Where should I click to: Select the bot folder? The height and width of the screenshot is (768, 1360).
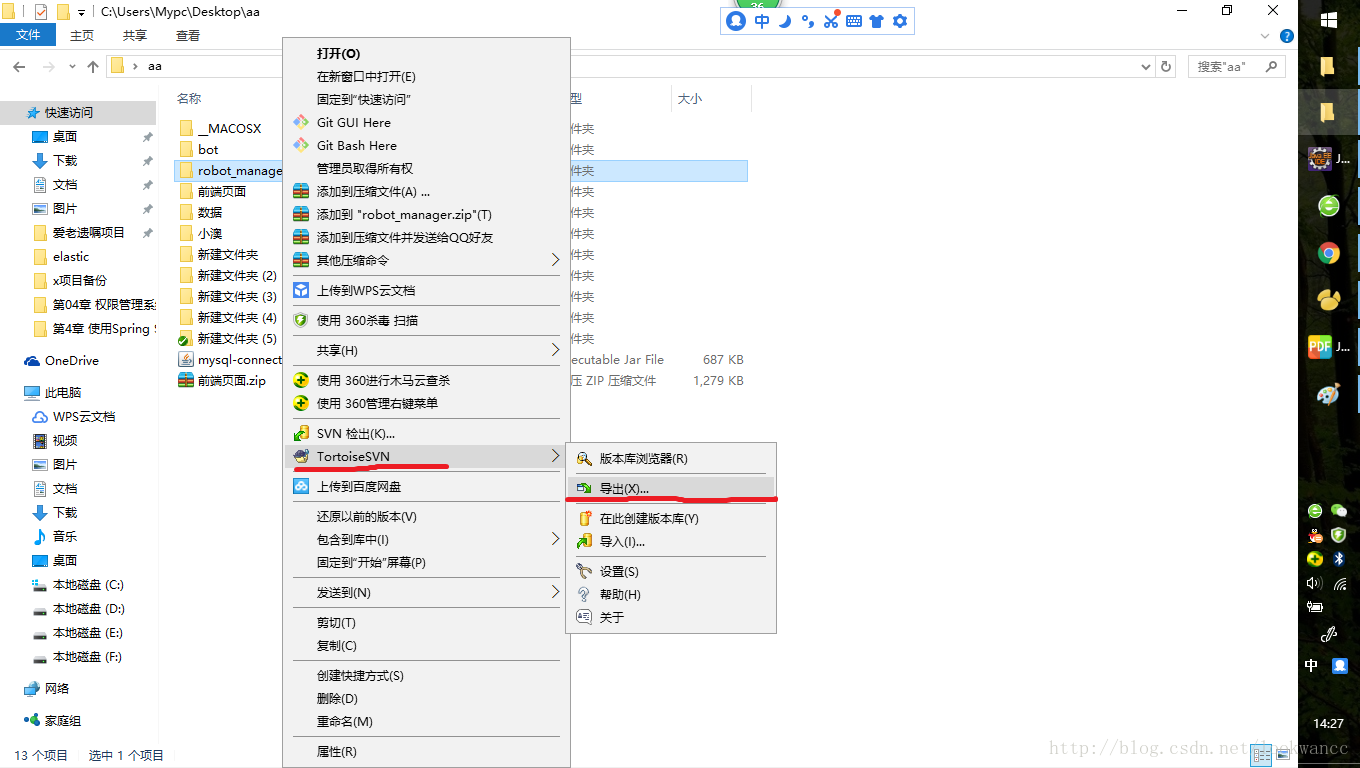click(198, 149)
